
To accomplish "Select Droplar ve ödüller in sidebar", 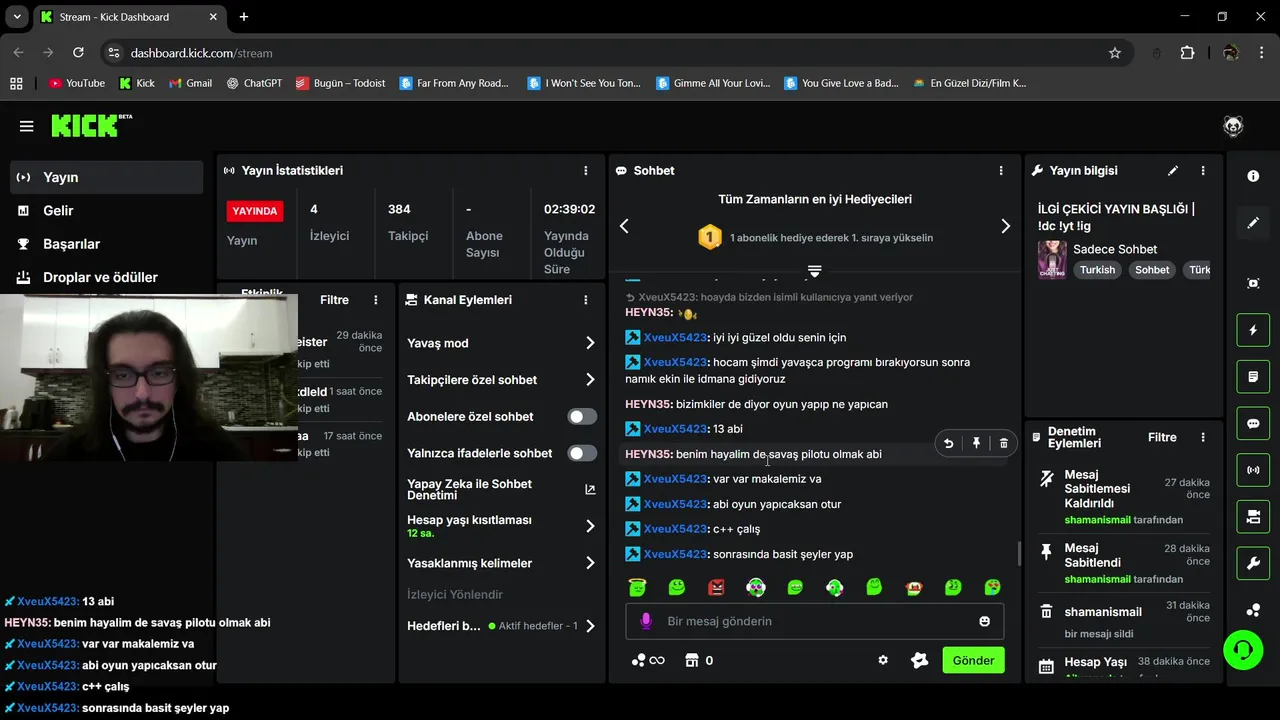I will click(106, 277).
